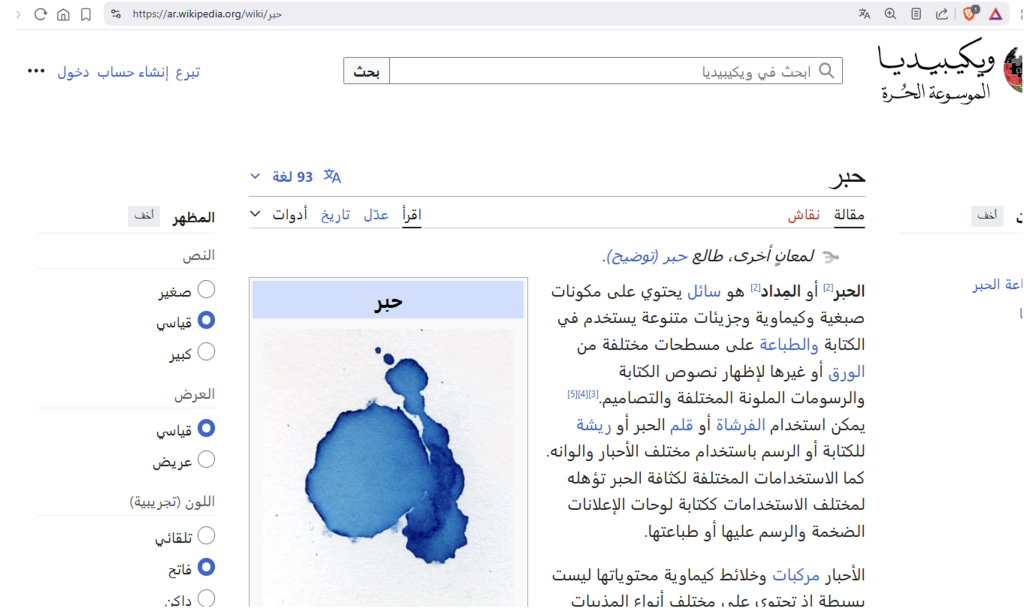The image size is (1024, 615).
Task: Open the تاريخ history tab
Action: 335,215
